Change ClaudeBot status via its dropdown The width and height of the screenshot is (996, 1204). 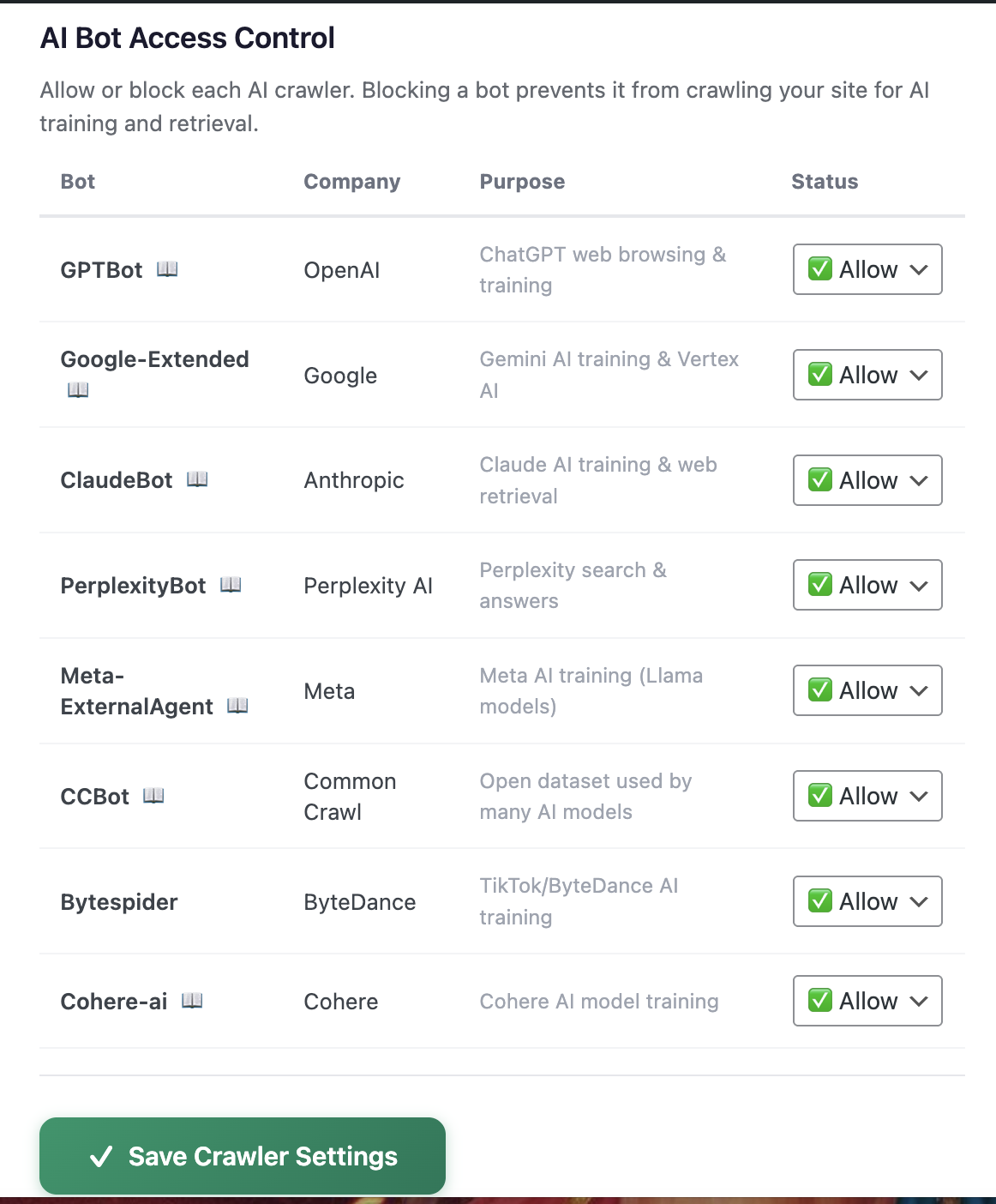tap(867, 480)
